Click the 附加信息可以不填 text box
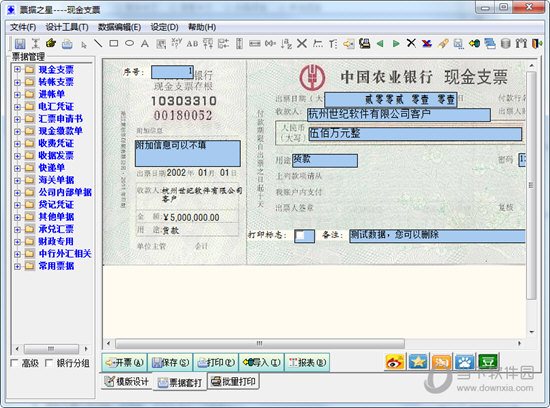 point(188,153)
